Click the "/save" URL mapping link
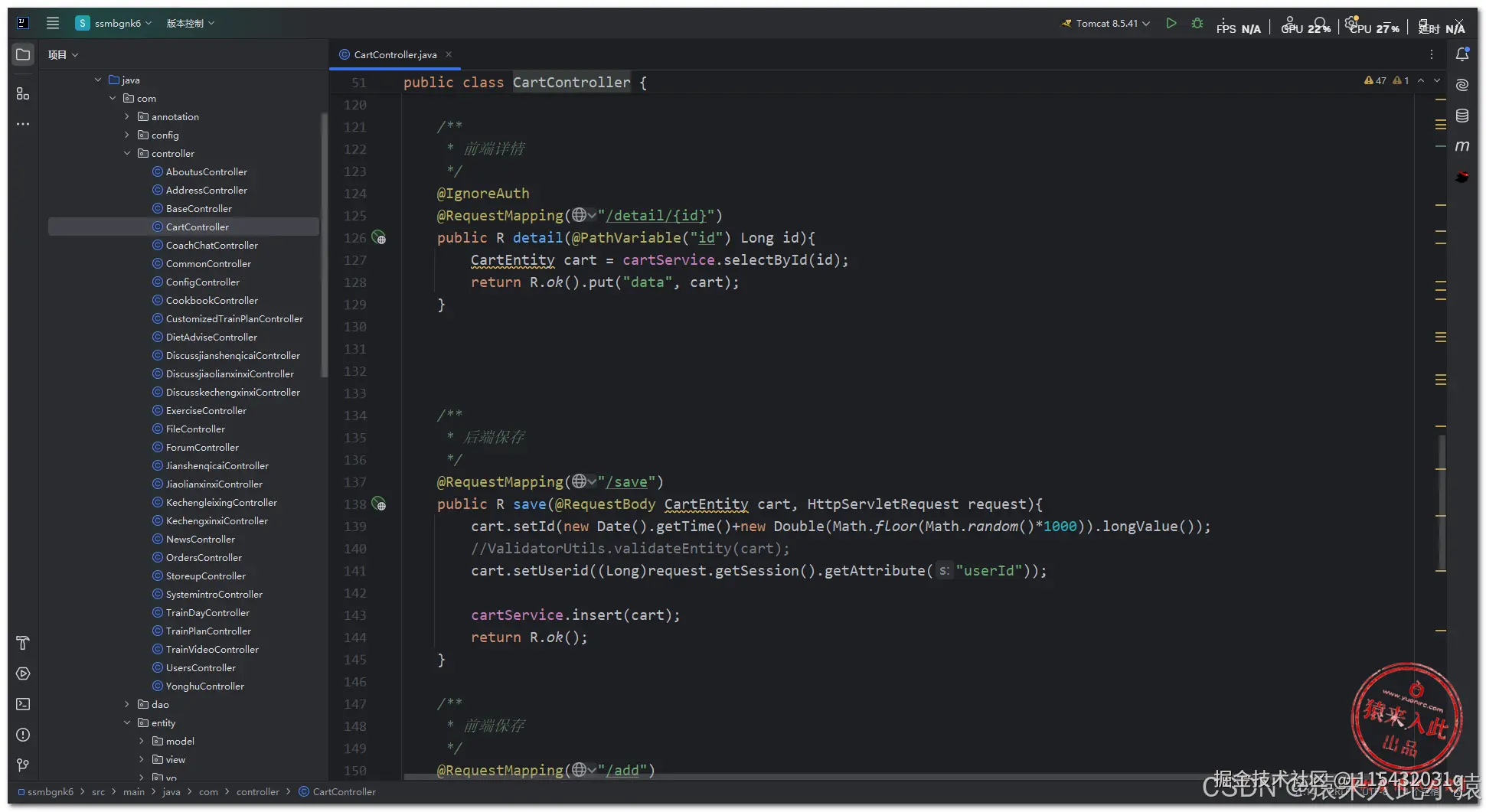The height and width of the screenshot is (812, 1486). click(x=627, y=481)
